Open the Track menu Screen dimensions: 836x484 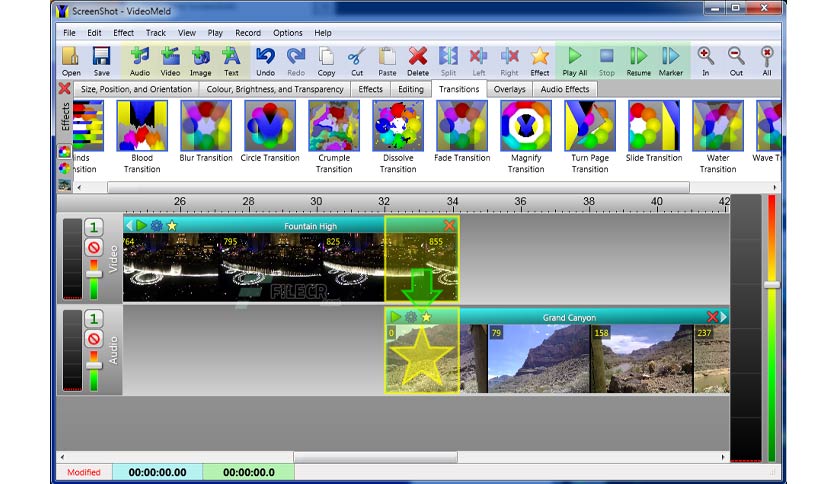pos(156,33)
